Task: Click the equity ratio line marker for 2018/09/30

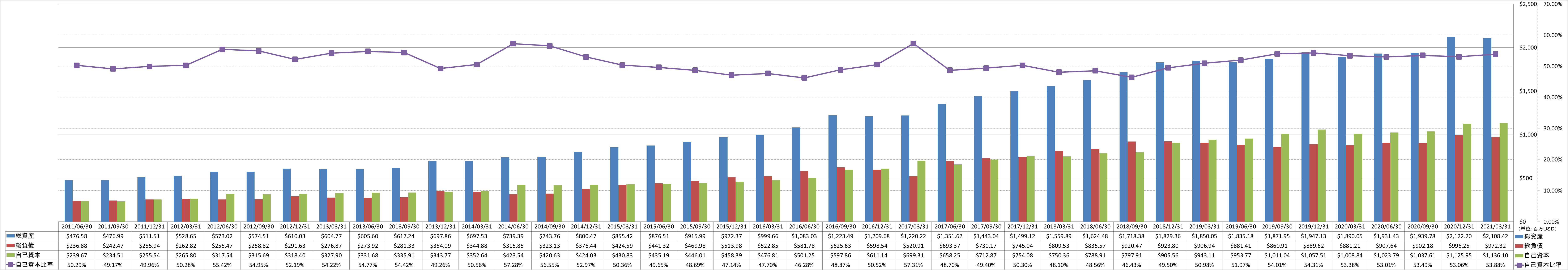Action: point(1132,77)
